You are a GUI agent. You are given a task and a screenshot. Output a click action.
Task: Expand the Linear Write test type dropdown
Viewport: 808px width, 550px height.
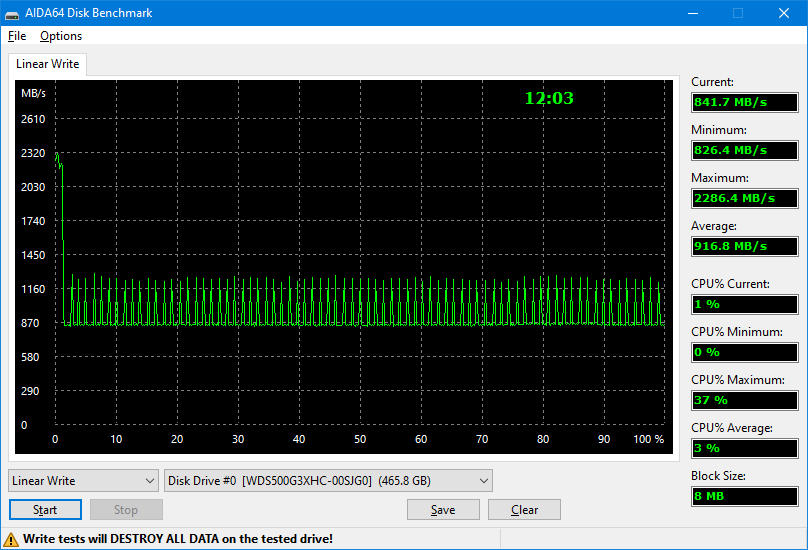pos(83,480)
